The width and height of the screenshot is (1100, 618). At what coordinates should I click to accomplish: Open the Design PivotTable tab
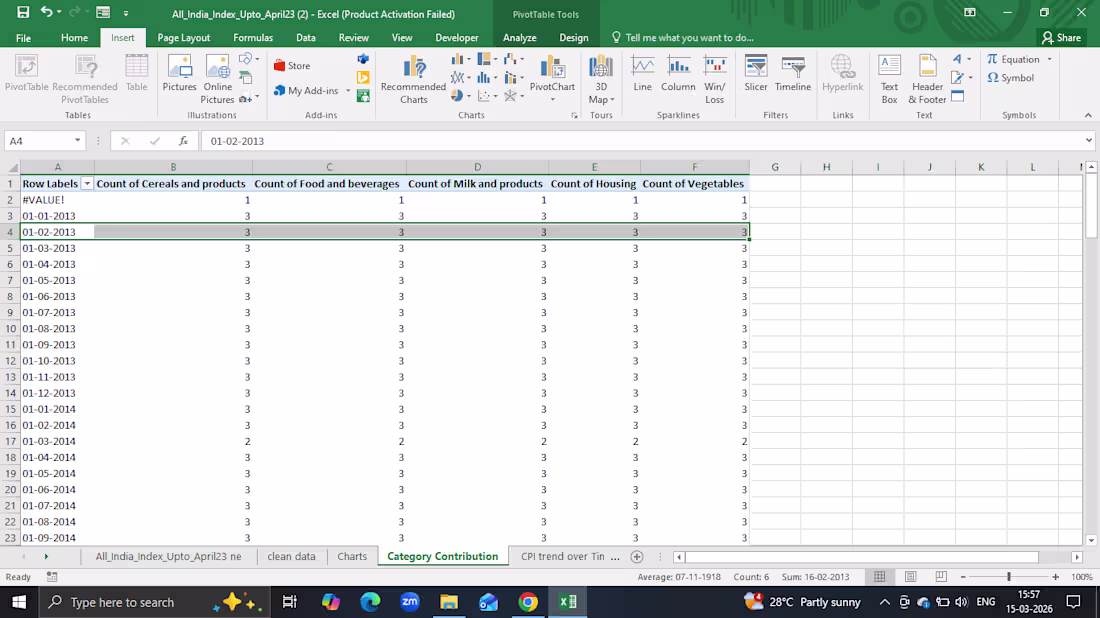pyautogui.click(x=573, y=38)
